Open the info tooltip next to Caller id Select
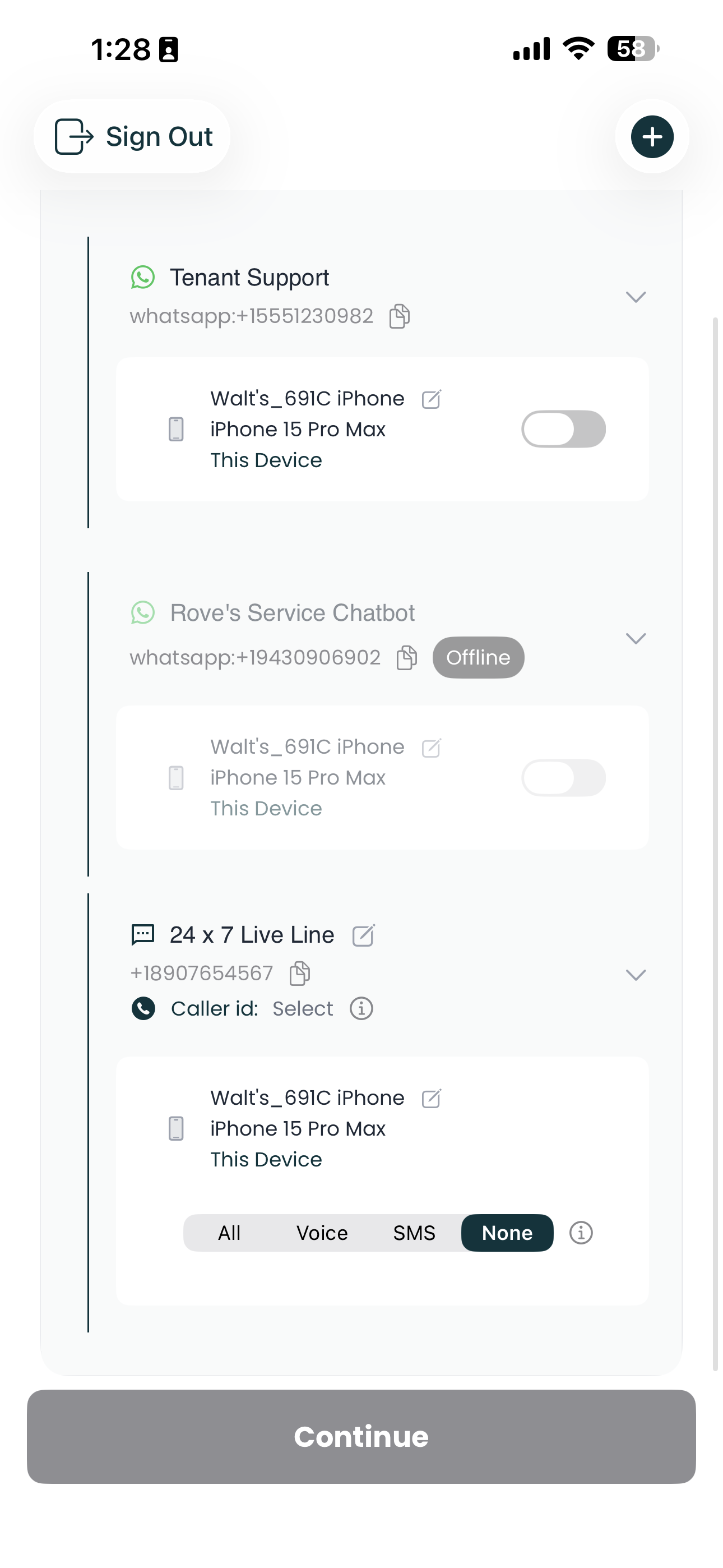Image resolution: width=723 pixels, height=1568 pixels. (360, 1009)
